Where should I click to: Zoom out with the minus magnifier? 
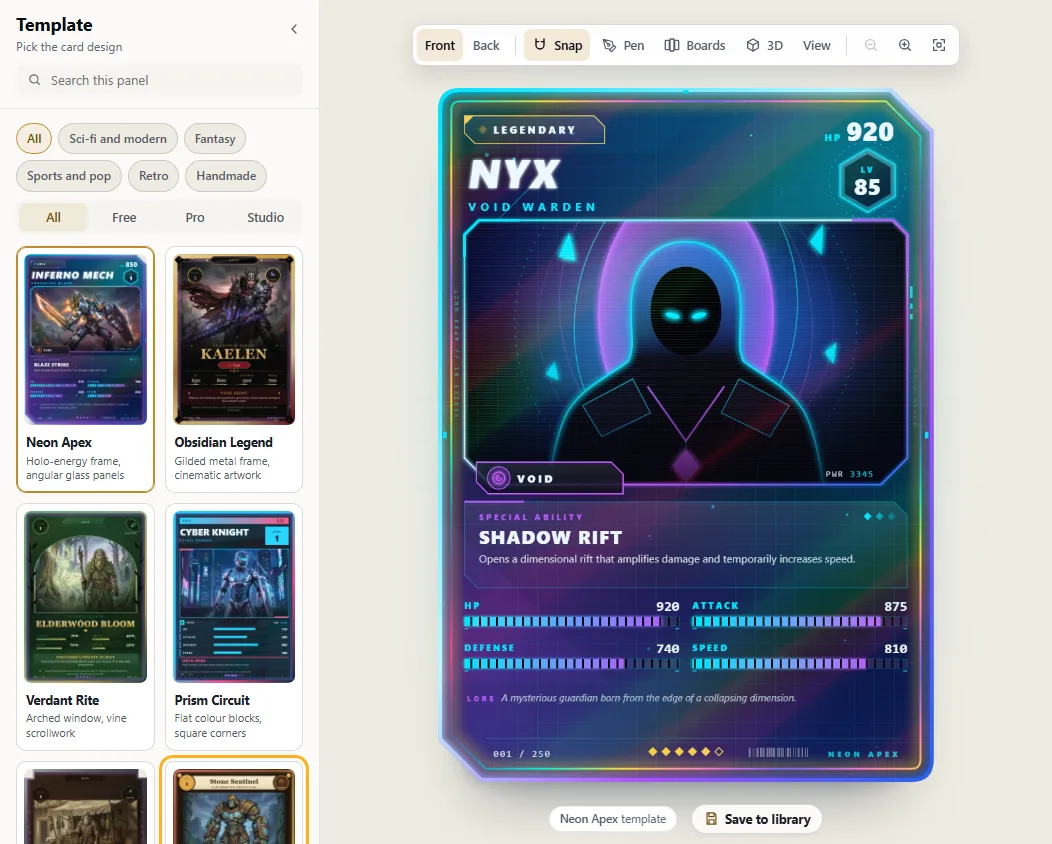(871, 45)
